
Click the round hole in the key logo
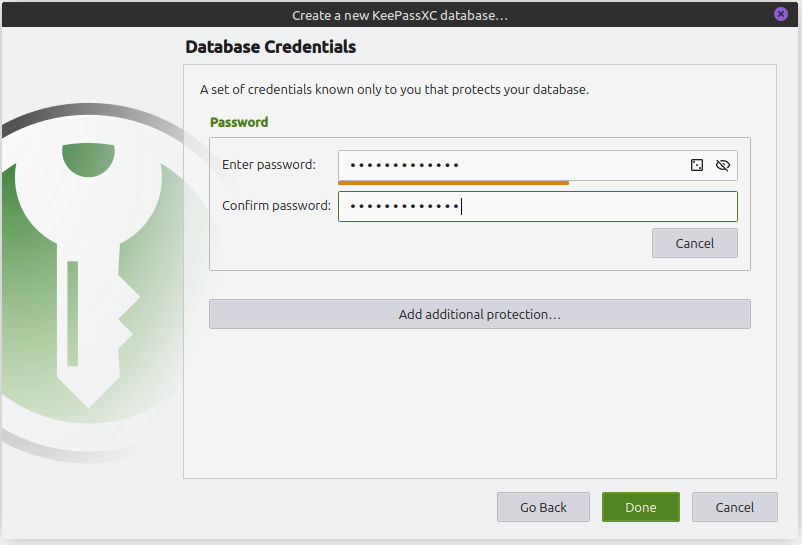tap(88, 156)
